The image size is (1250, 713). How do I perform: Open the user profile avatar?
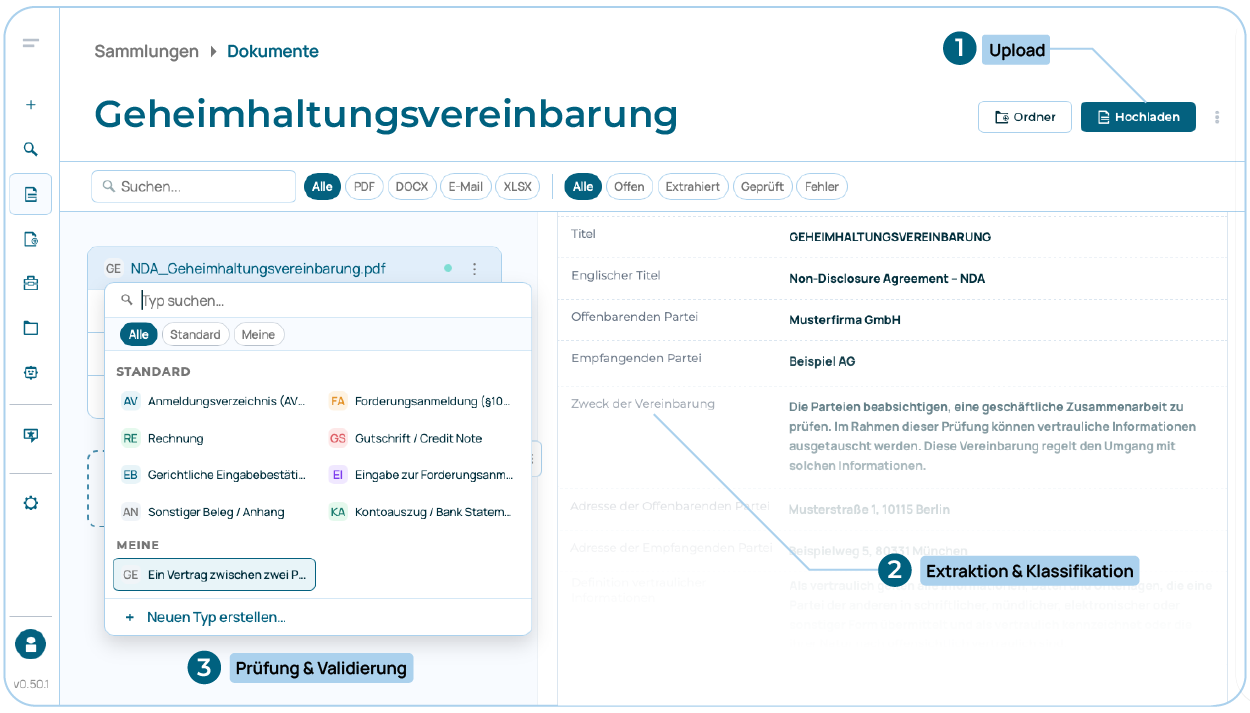[31, 644]
